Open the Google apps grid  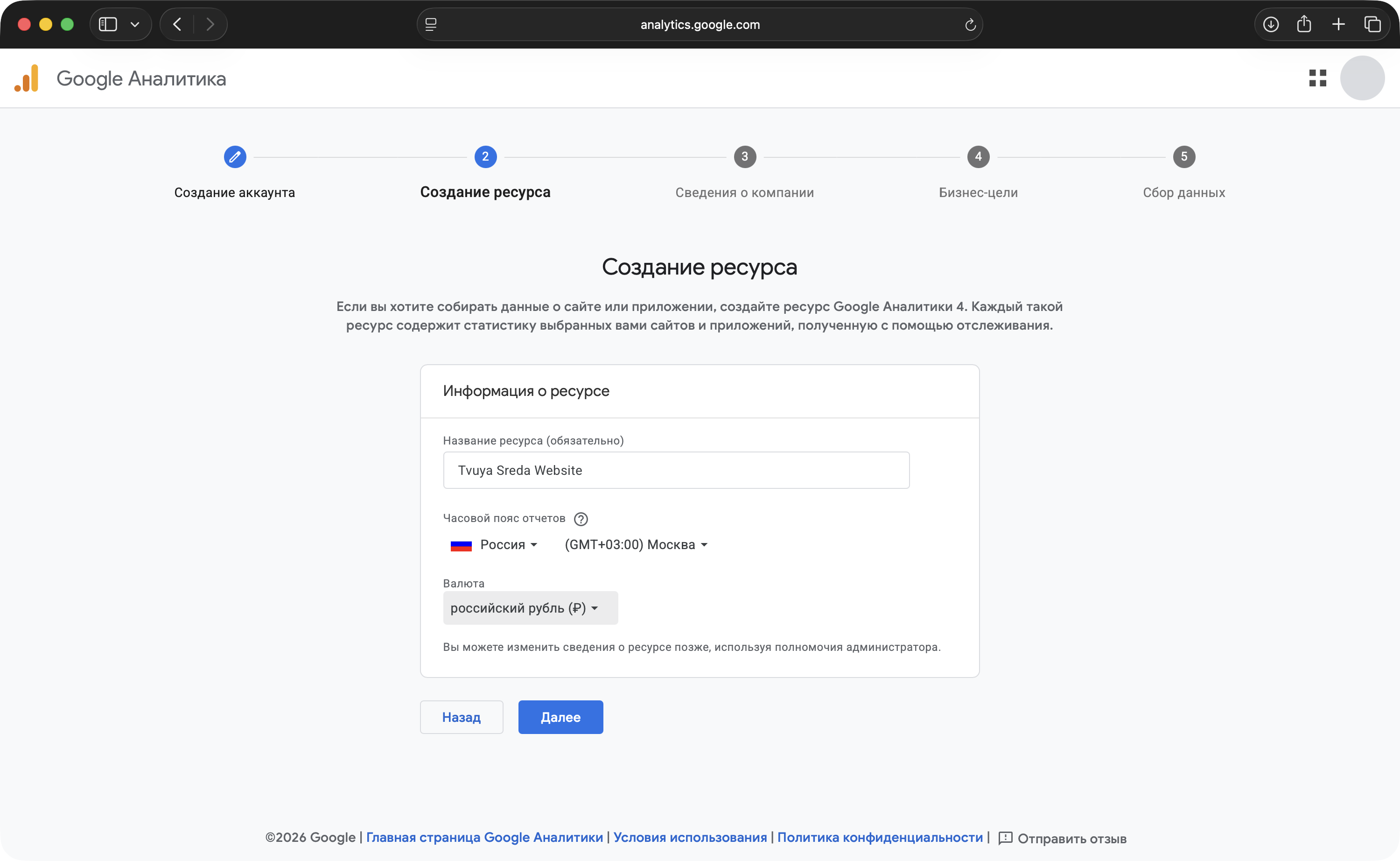tap(1317, 78)
